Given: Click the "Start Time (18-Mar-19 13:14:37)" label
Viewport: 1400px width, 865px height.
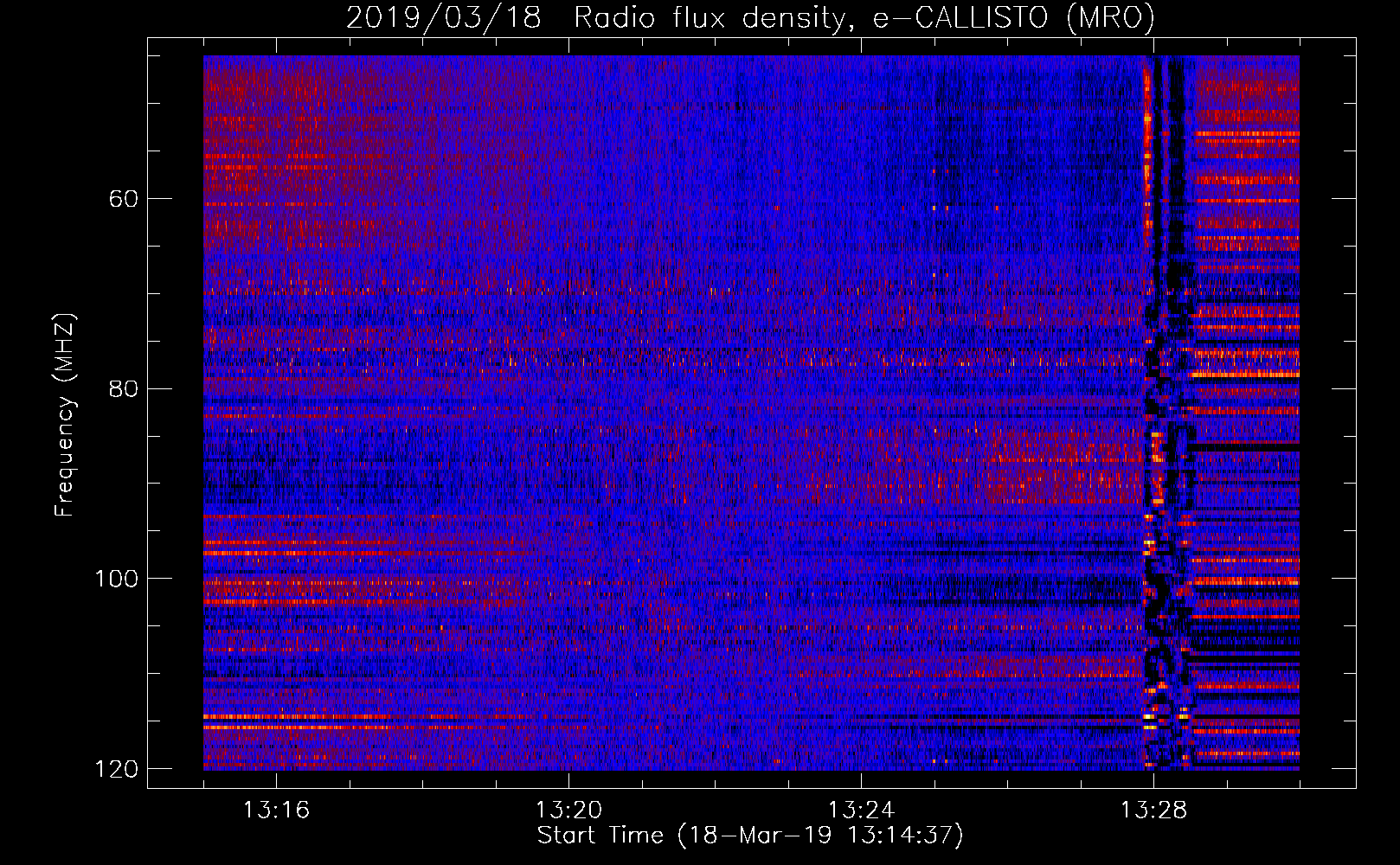Looking at the screenshot, I should tap(750, 836).
